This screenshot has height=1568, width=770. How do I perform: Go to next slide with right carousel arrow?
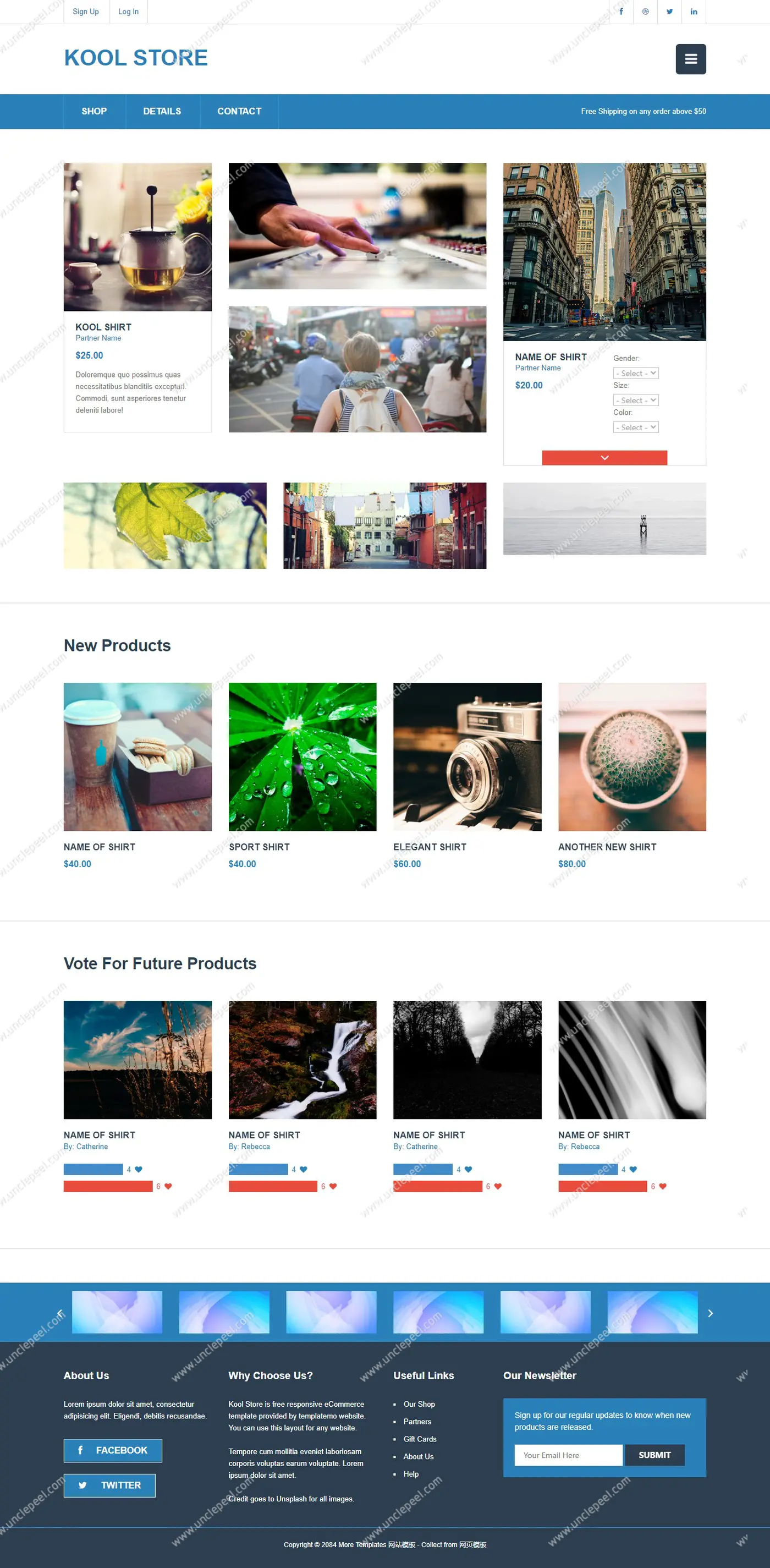711,1313
